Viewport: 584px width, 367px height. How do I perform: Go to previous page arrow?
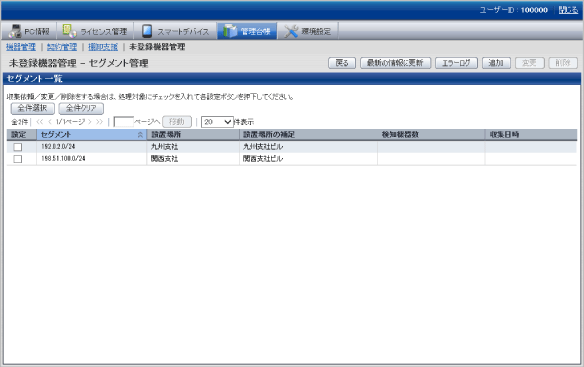50,122
